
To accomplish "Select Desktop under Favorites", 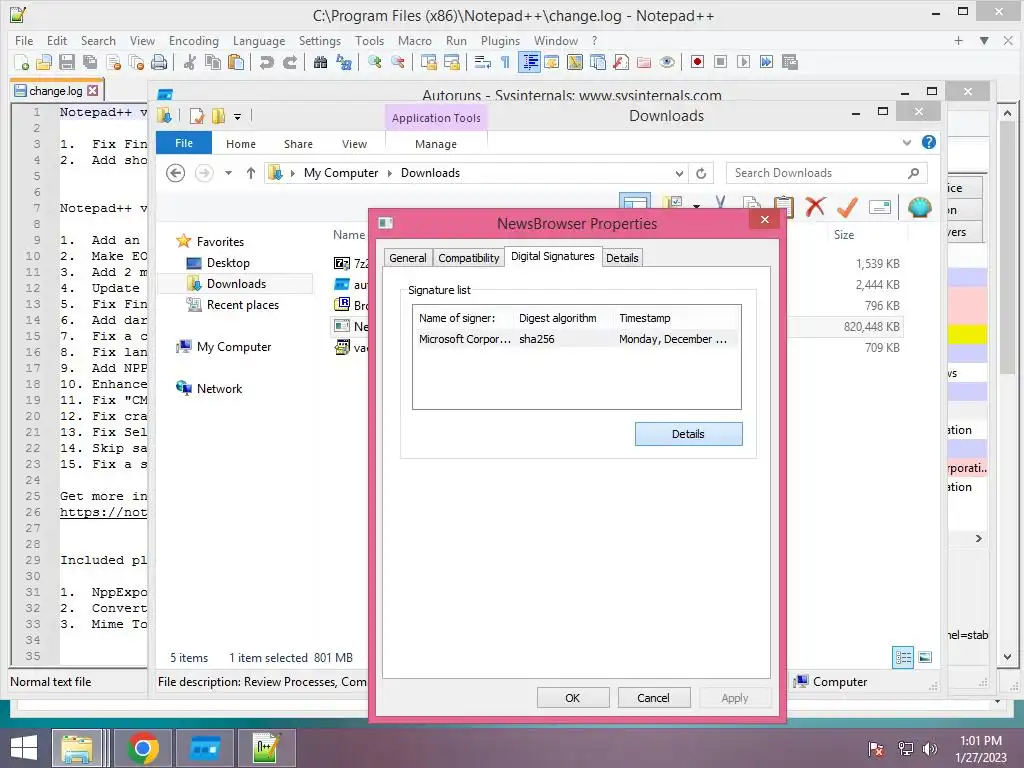I will pyautogui.click(x=228, y=263).
